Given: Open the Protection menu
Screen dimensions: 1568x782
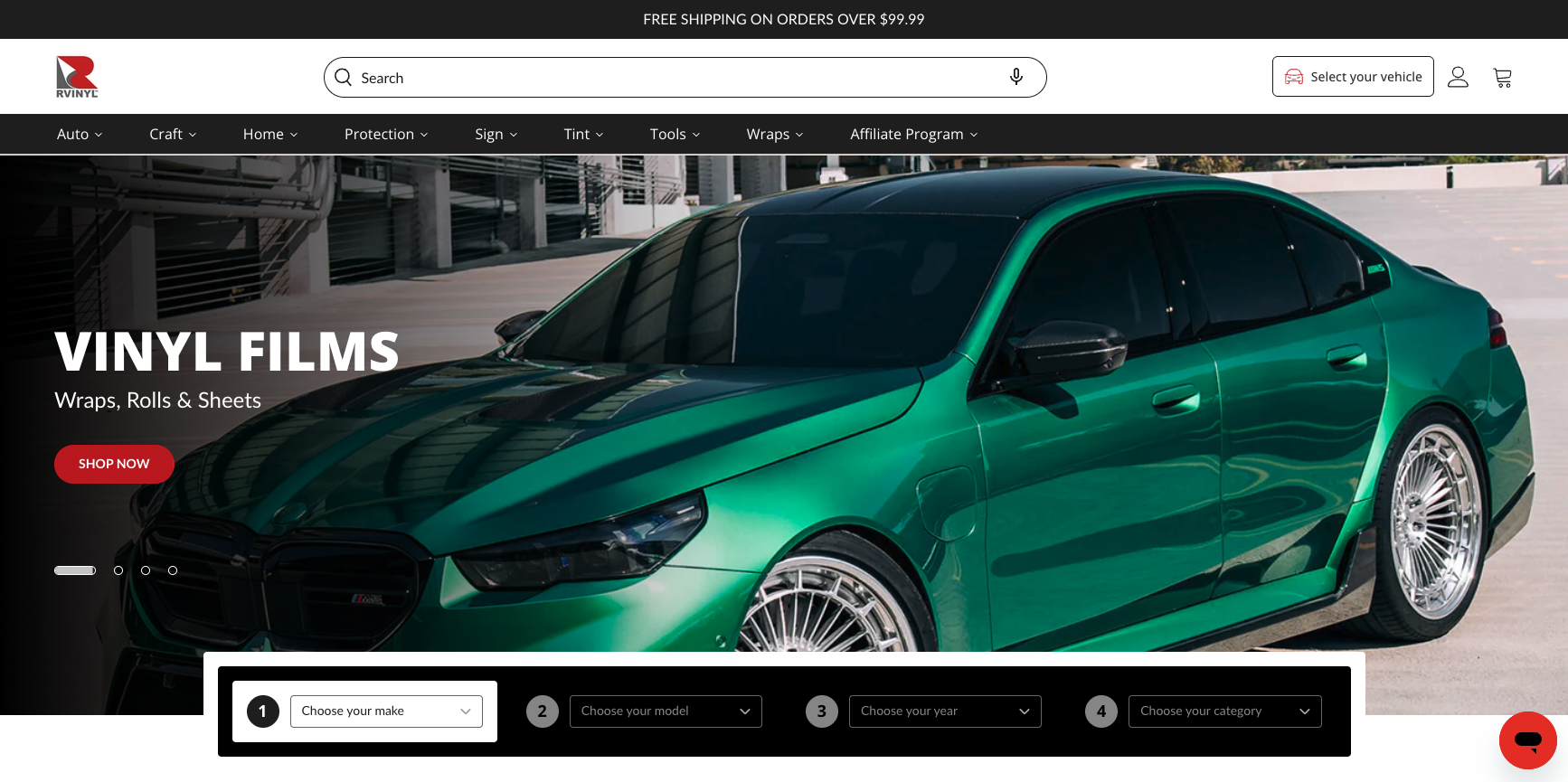Looking at the screenshot, I should [x=386, y=135].
